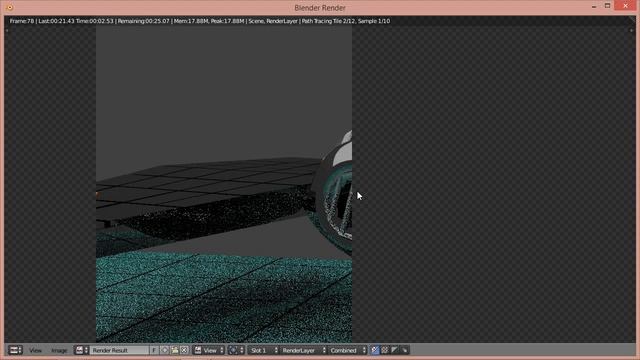Minimize the Blender Render window
640x360 pixels.
(594, 7)
